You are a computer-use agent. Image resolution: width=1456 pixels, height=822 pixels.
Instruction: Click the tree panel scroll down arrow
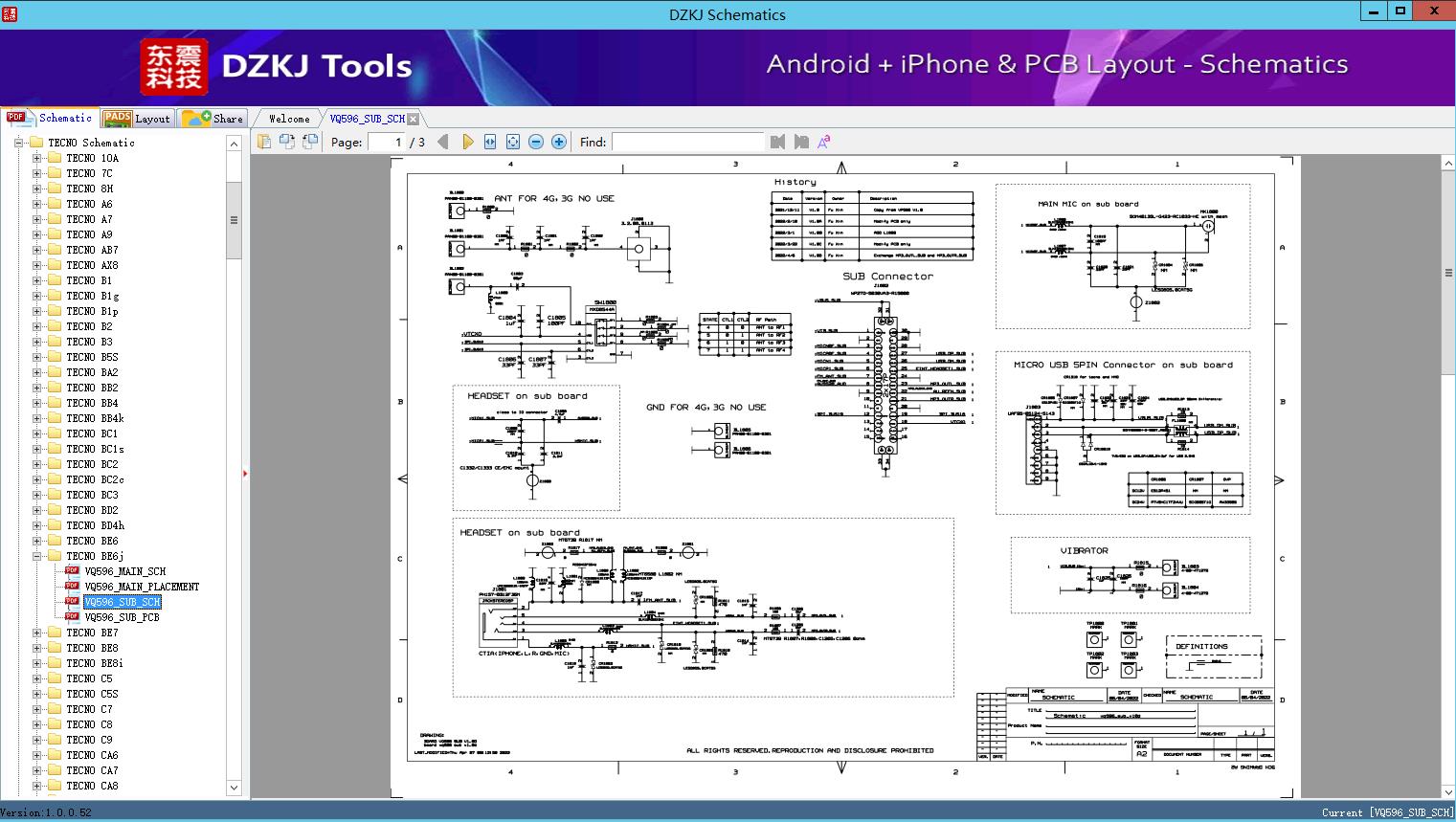234,788
